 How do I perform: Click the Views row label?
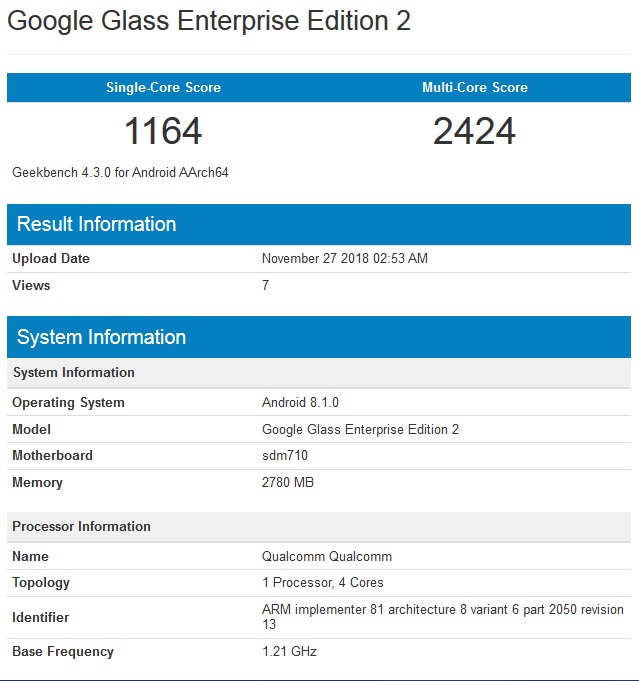(x=31, y=285)
